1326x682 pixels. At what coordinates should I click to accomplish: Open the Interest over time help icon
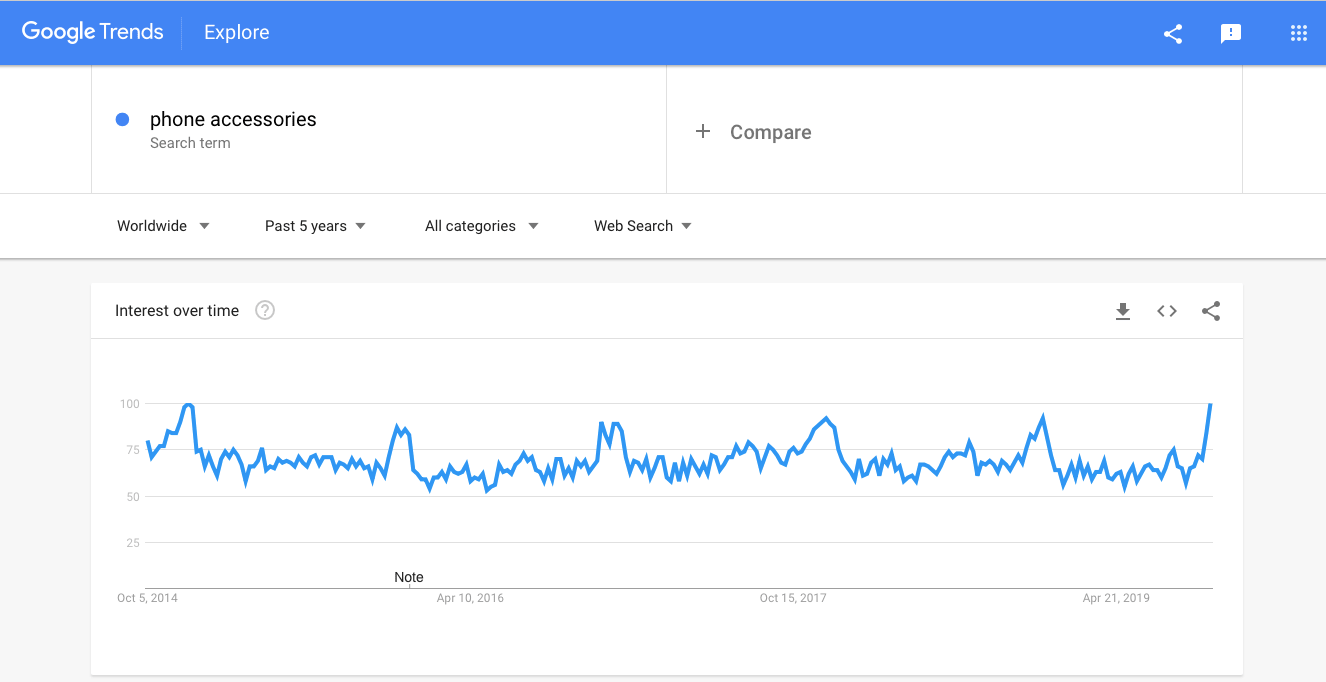(x=265, y=310)
